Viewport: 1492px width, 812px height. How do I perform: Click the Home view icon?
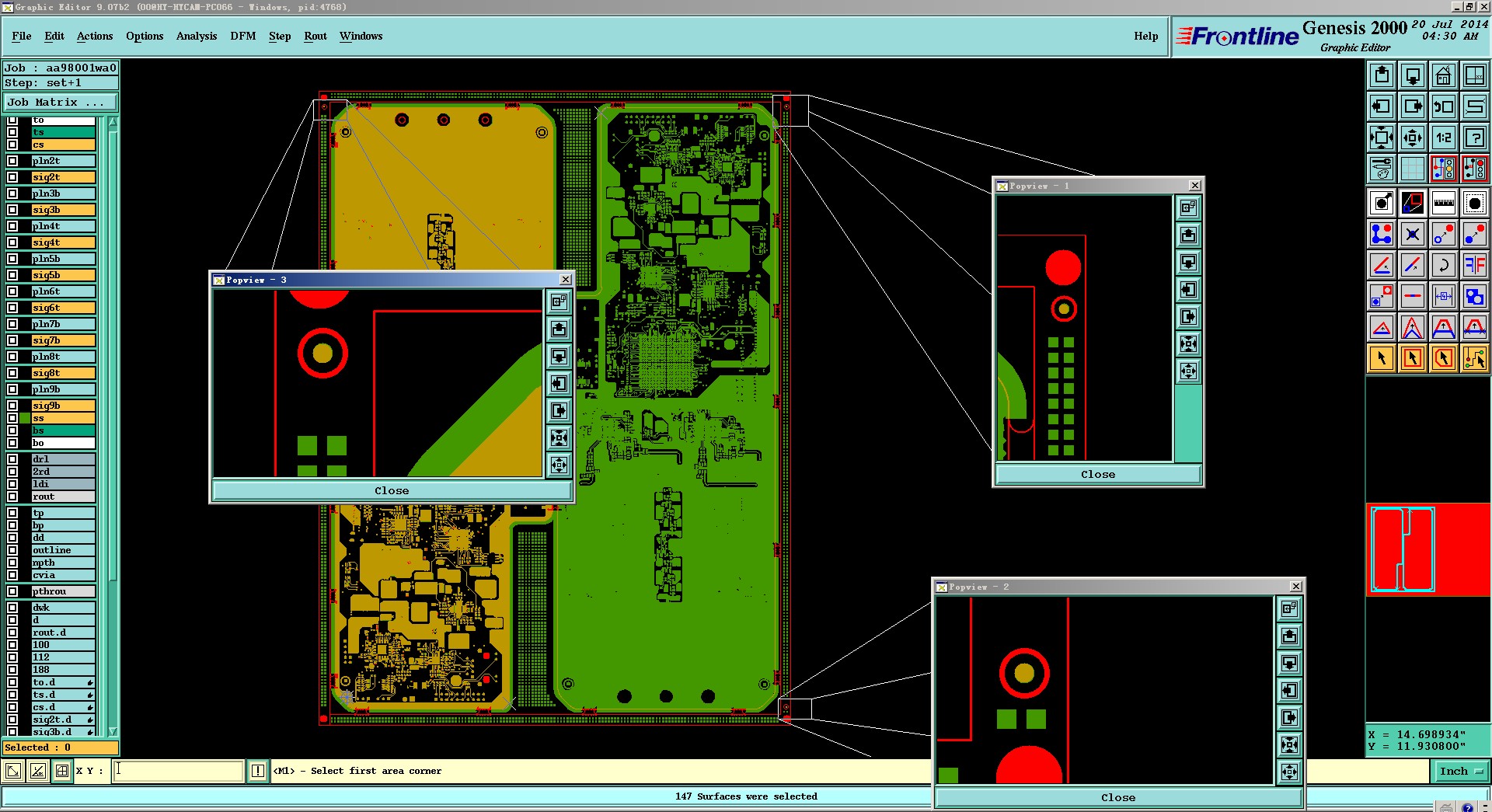(1444, 75)
